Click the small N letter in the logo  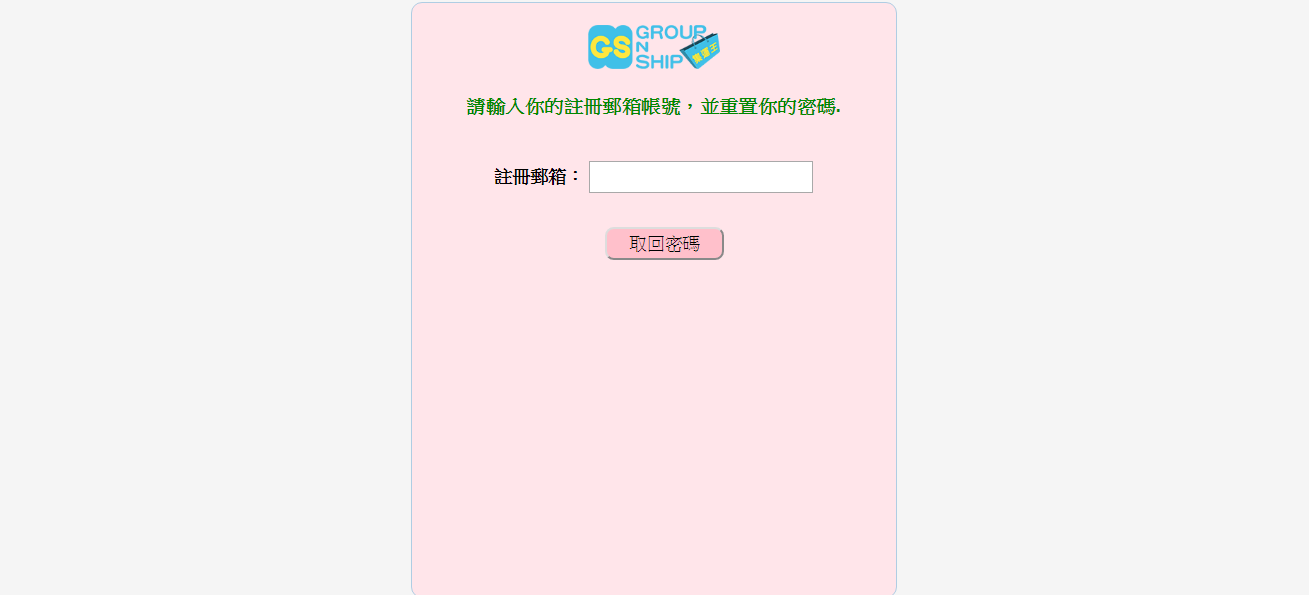point(642,46)
